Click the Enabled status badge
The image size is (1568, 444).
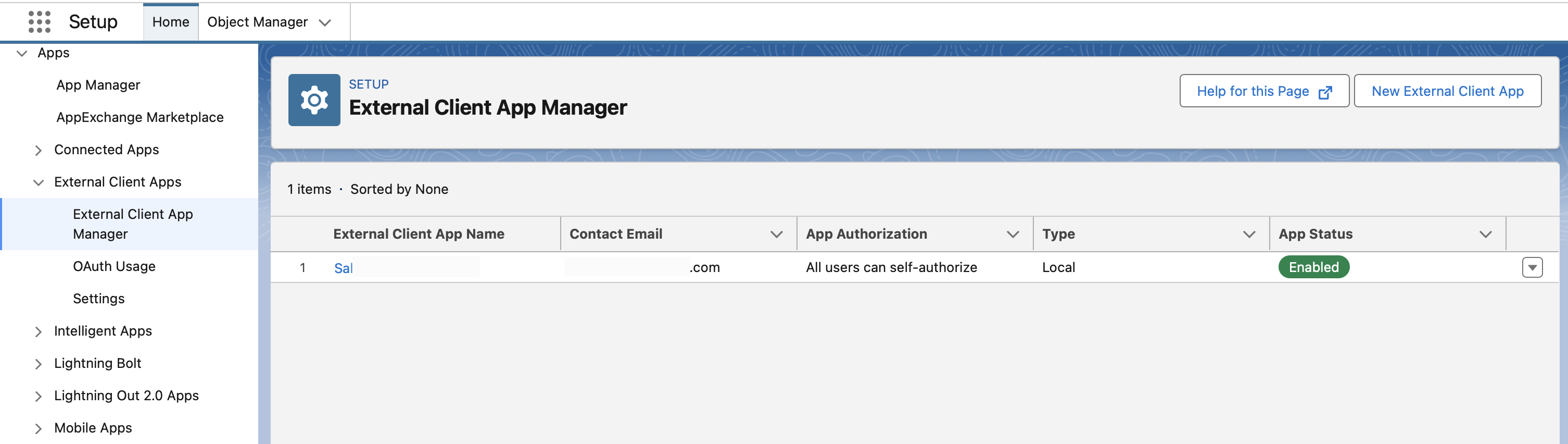1313,267
